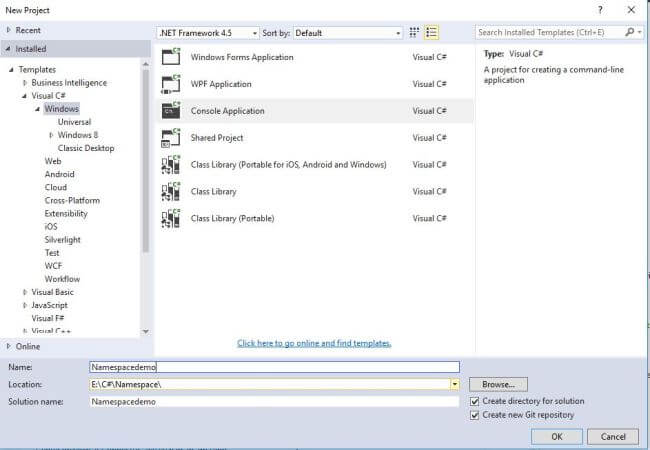Open the .NET Framework 4.5 dropdown

pos(208,33)
